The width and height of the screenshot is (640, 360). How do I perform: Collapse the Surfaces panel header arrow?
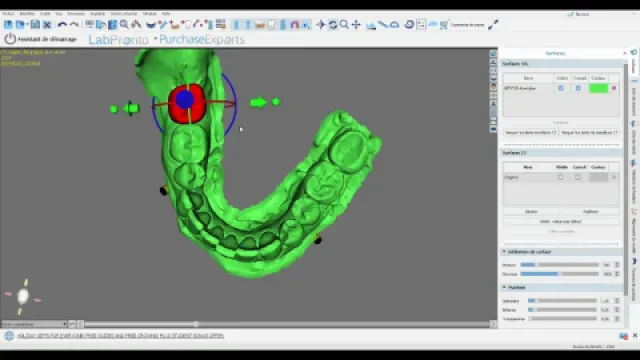coord(624,53)
